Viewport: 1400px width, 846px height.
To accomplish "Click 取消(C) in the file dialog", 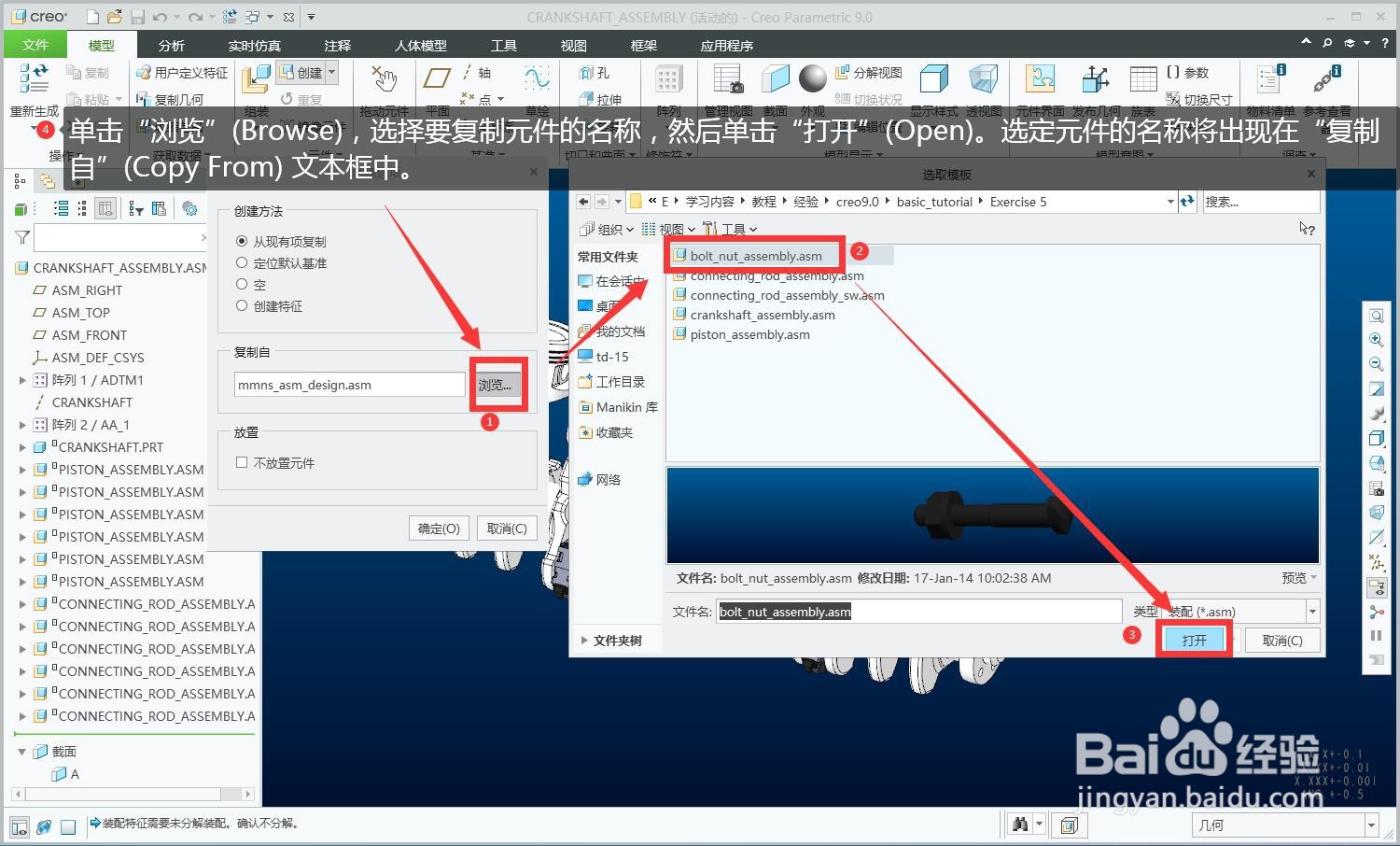I will point(1281,640).
